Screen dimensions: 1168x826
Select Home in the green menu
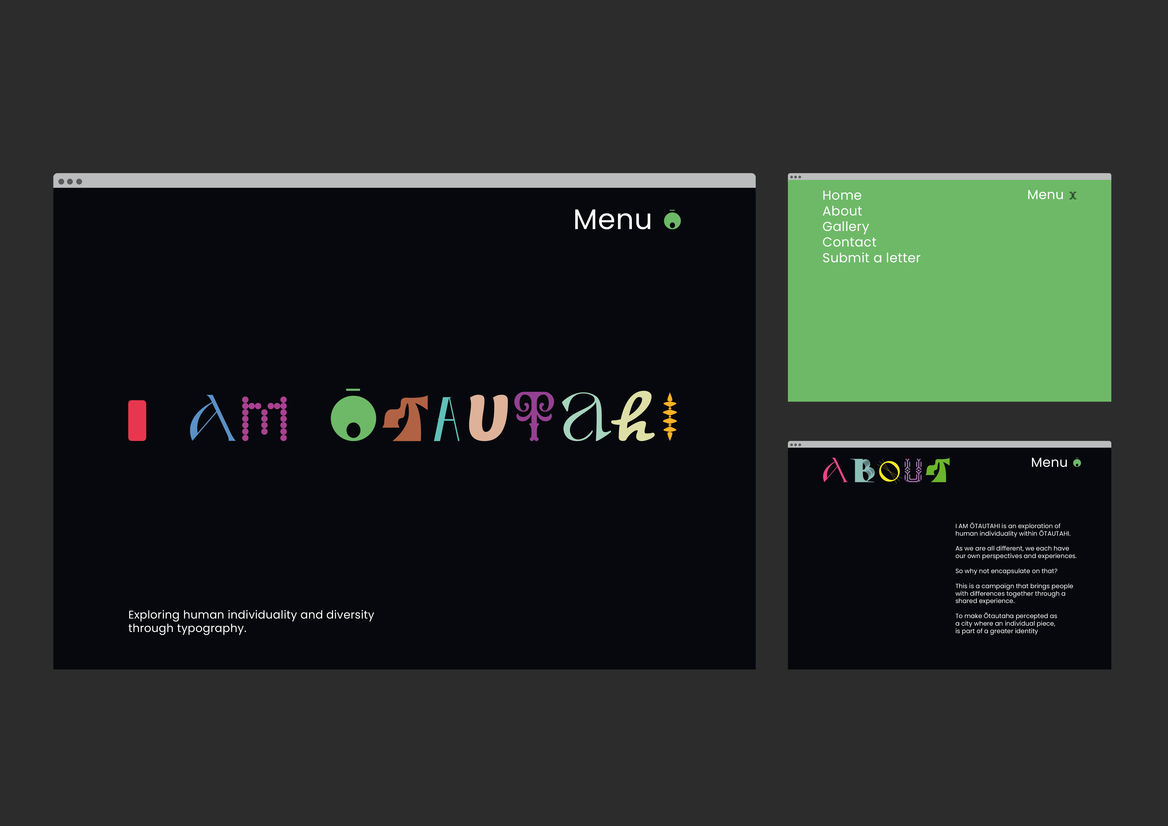tap(841, 196)
